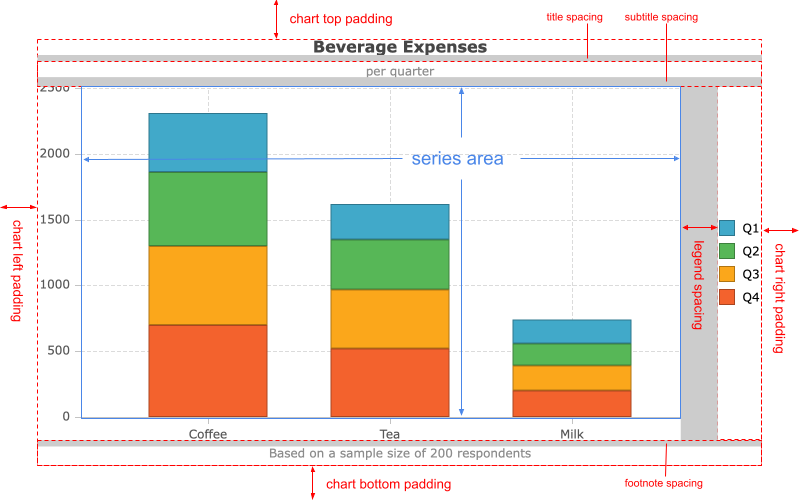Click the Tea bar's orange Q3 segment
The width and height of the screenshot is (800, 500).
point(390,318)
